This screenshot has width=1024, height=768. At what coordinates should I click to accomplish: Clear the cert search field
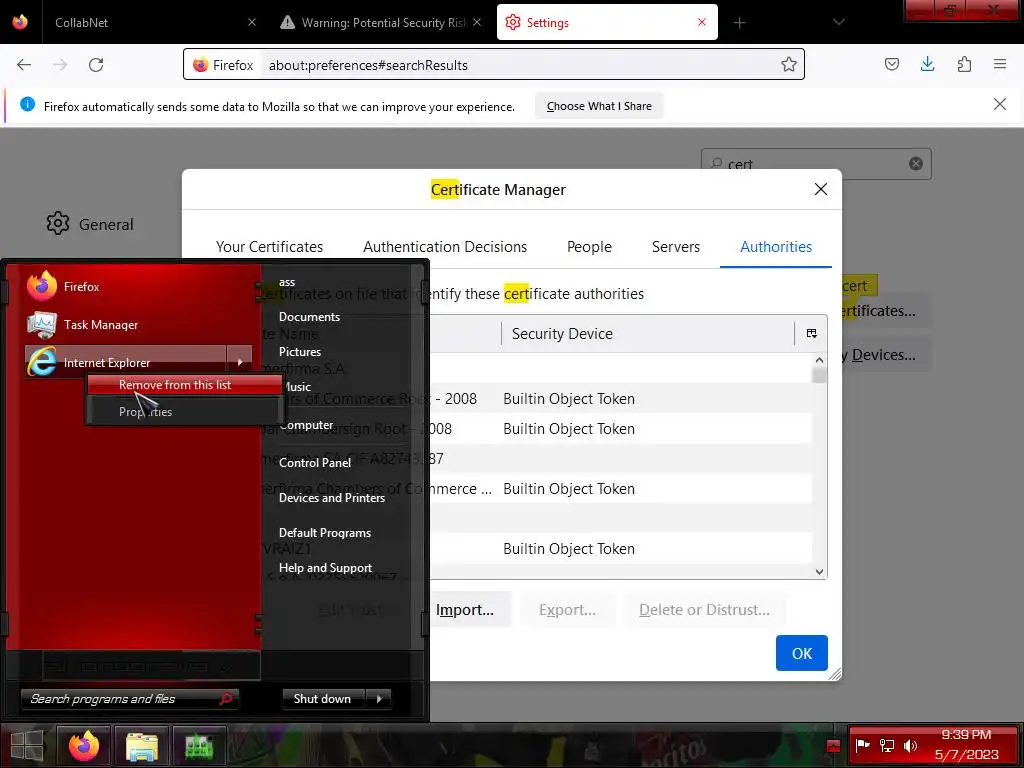coord(916,163)
